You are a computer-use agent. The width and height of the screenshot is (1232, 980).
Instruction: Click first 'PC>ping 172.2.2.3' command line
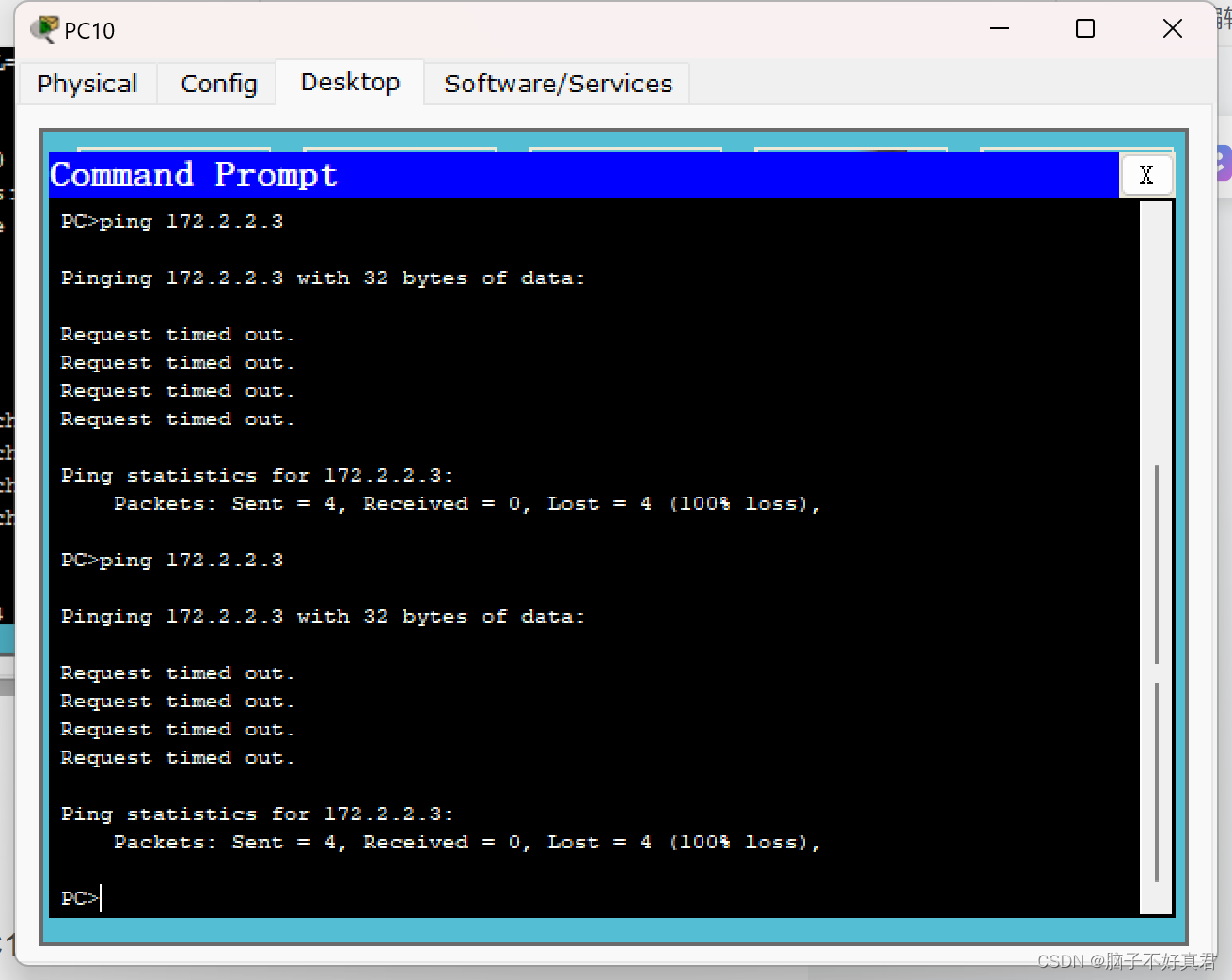tap(172, 222)
